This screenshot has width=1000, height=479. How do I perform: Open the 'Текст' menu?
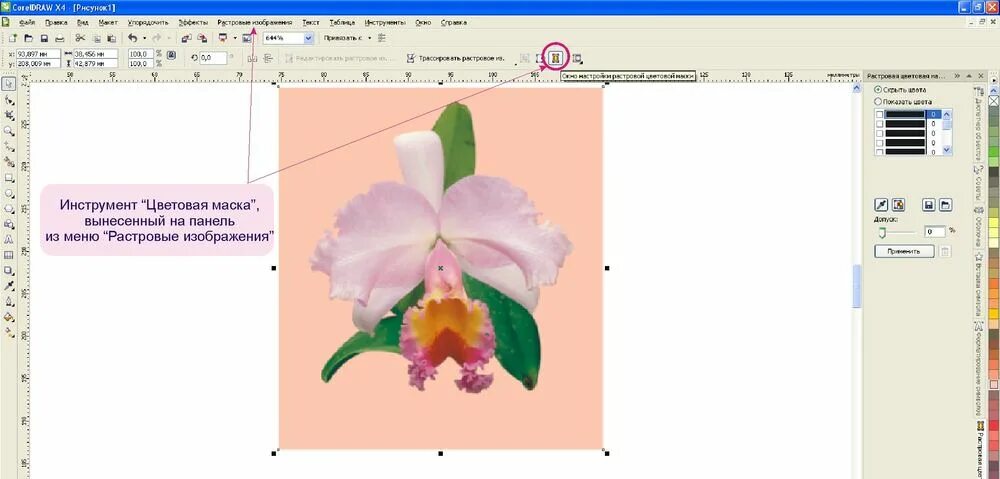(311, 22)
